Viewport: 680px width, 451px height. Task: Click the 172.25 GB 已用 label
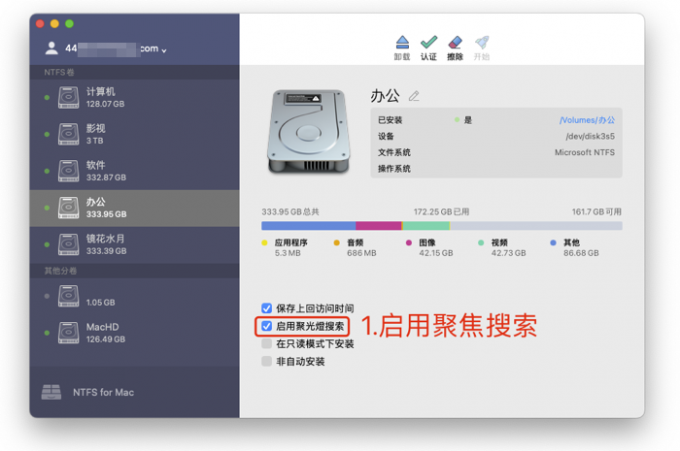tap(441, 212)
